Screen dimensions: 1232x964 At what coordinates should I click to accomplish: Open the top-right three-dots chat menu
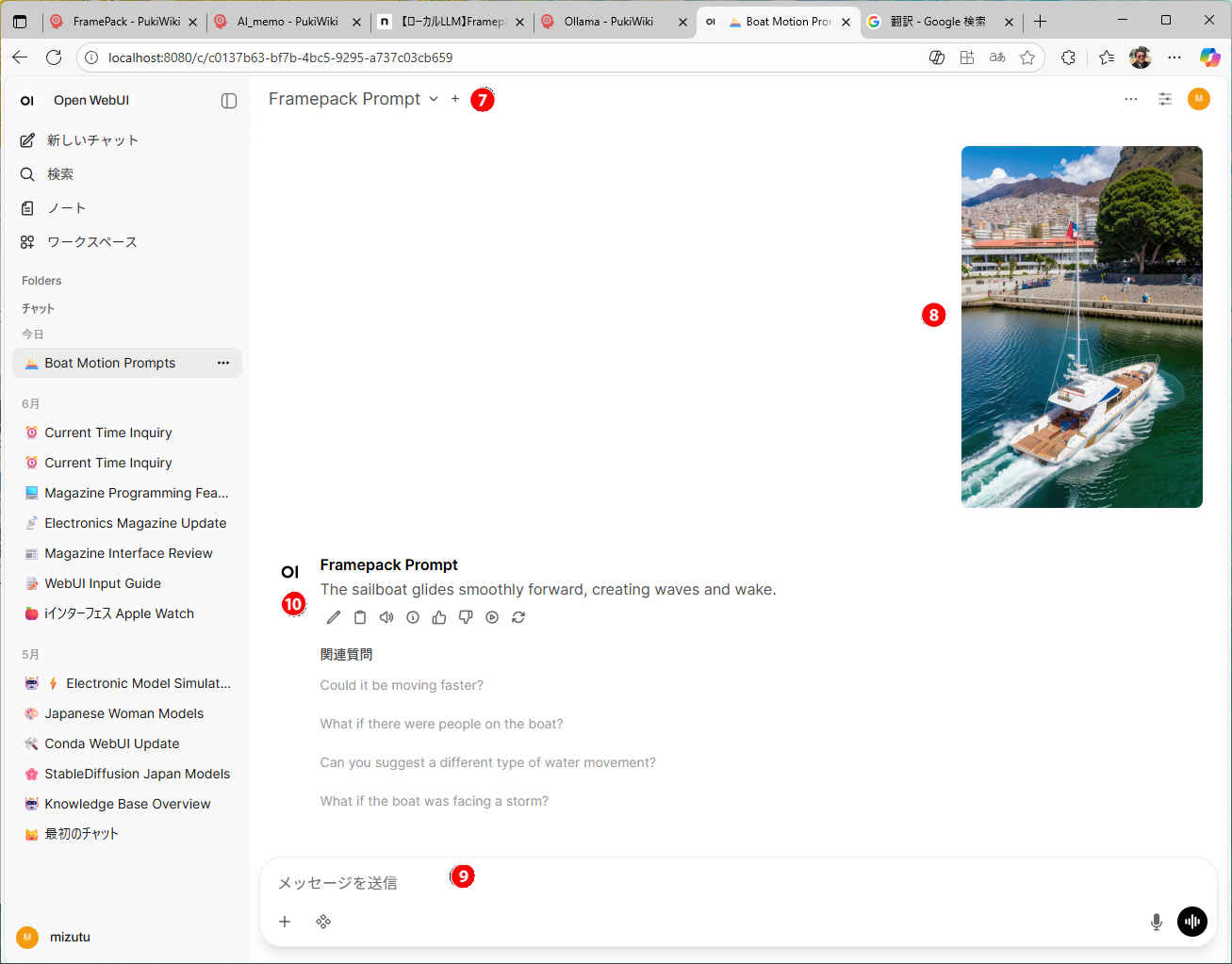[1131, 99]
